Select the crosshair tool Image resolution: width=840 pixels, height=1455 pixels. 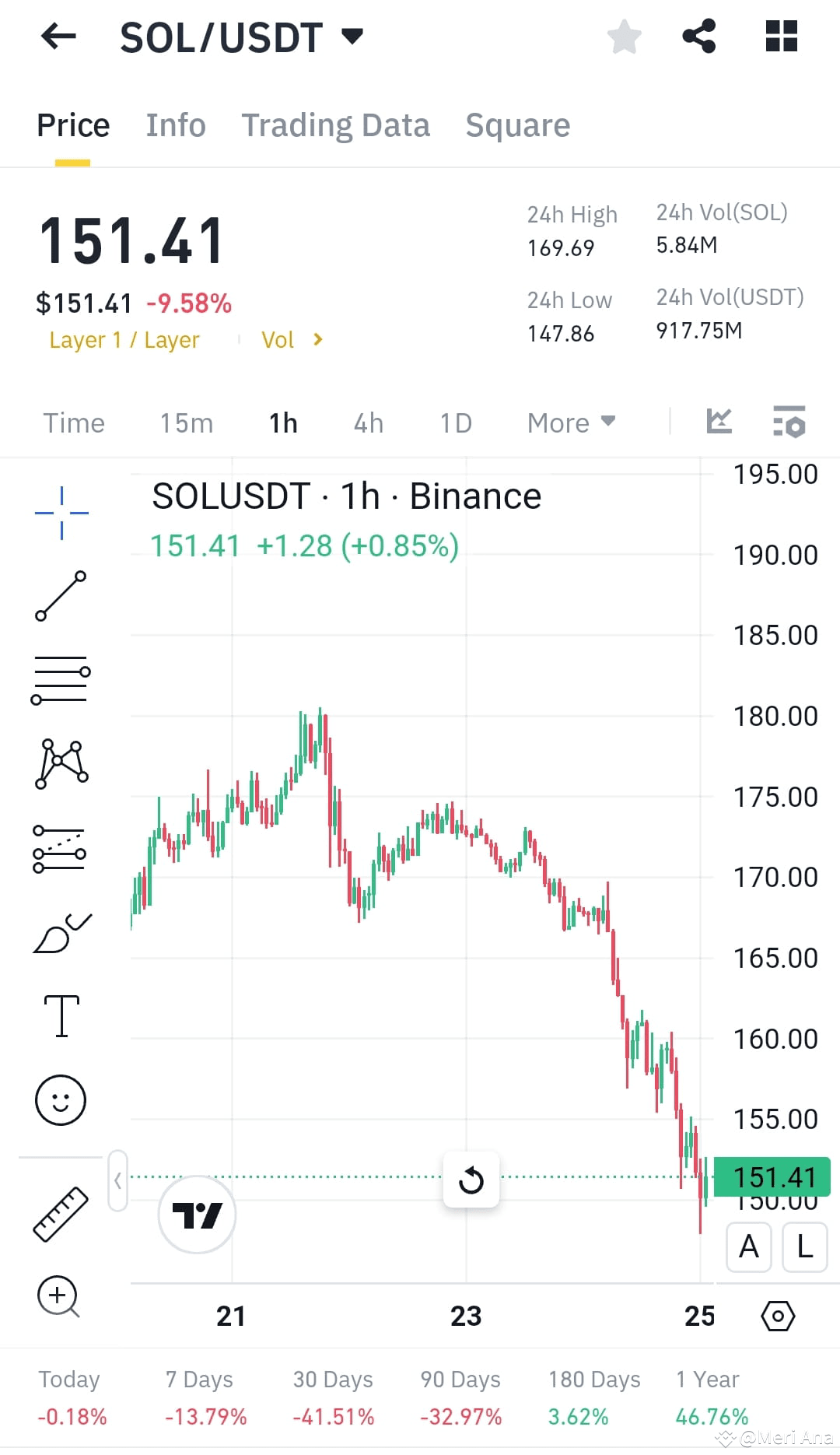point(60,511)
